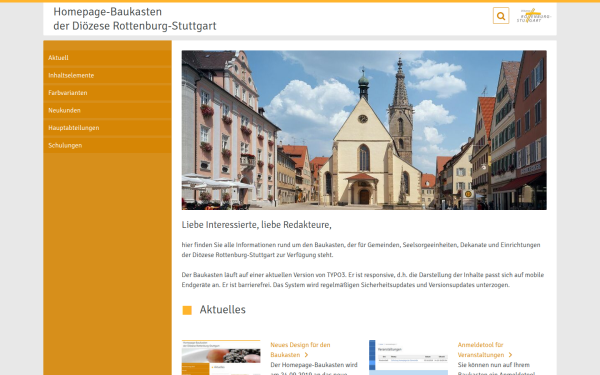Open the search magnifier icon

tap(501, 16)
